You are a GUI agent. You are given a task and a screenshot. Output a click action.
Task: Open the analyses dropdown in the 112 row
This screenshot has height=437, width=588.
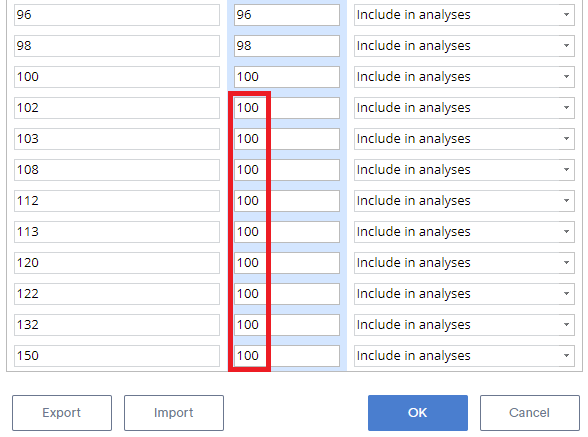point(464,201)
